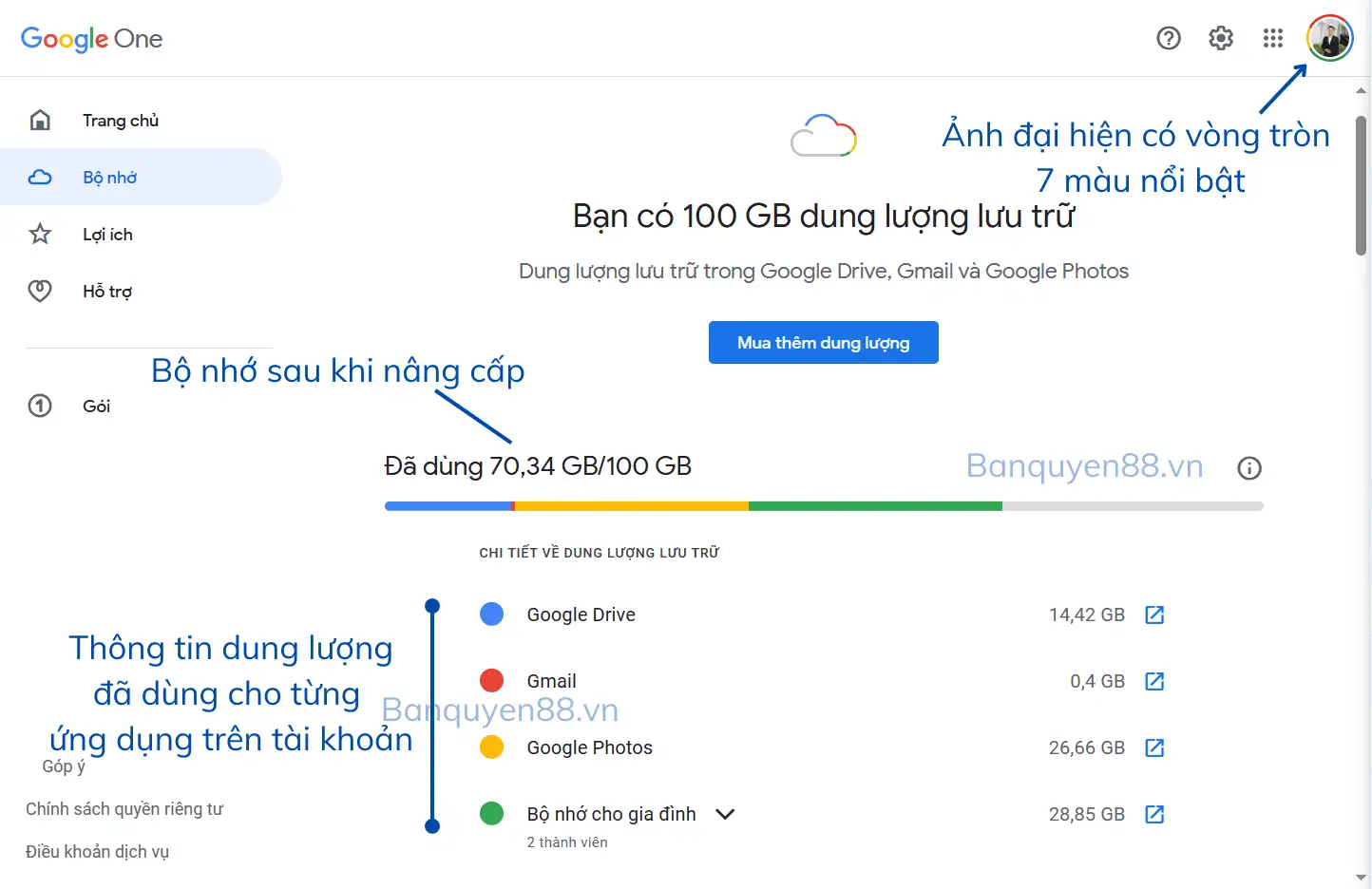Select the Bộ nhớ cloud icon
Screen dimensions: 1372x889
click(40, 177)
